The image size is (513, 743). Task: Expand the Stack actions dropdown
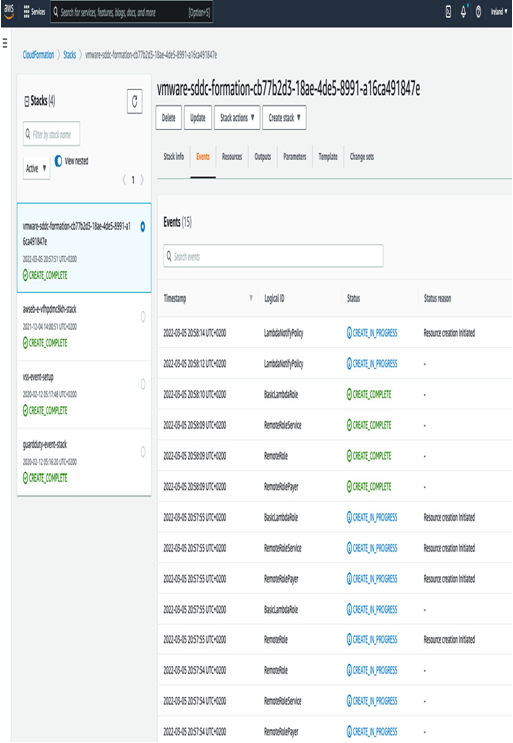coord(237,118)
